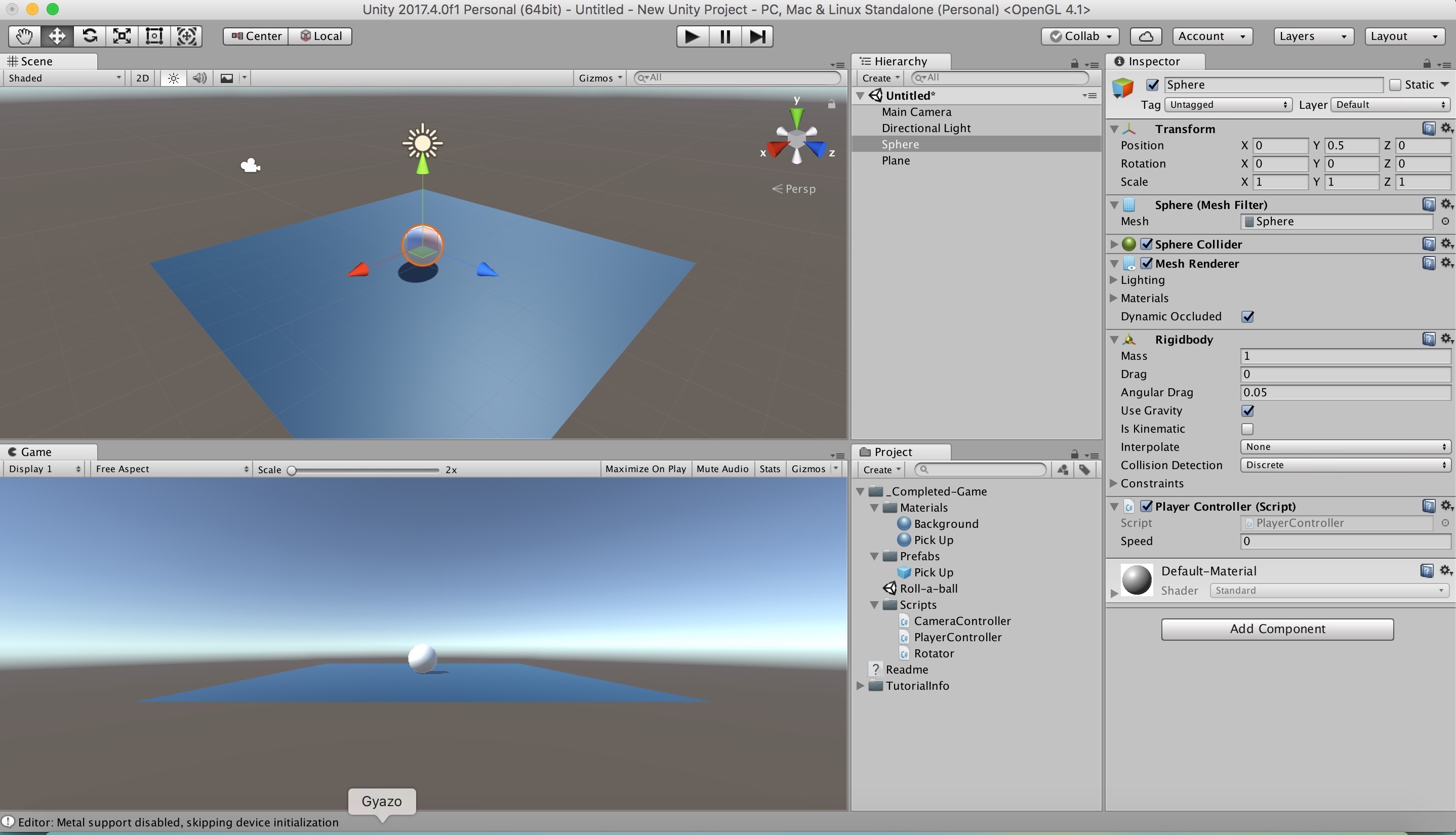Select the Scale tool
The height and width of the screenshot is (835, 1456).
click(x=122, y=36)
